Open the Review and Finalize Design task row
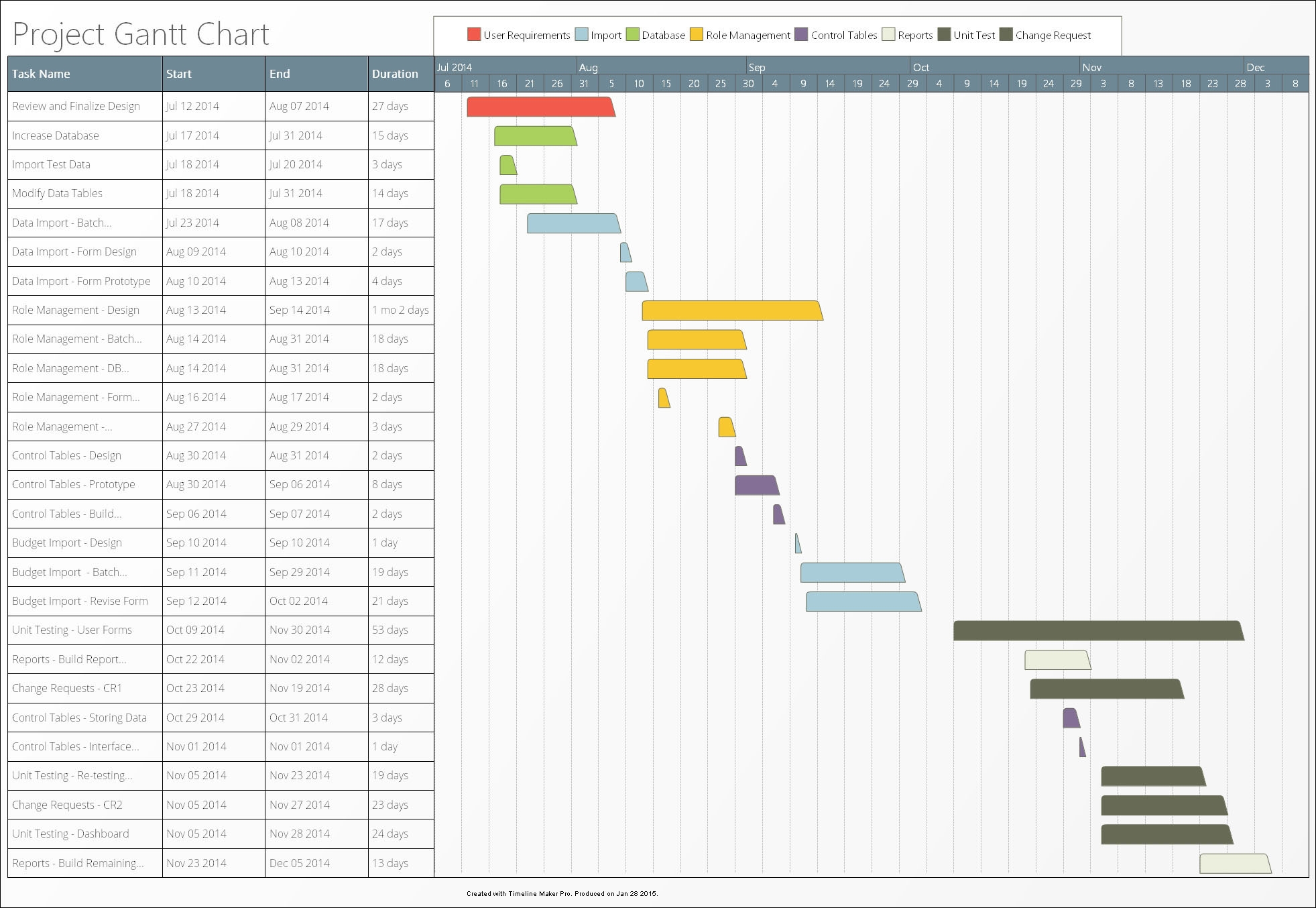 (x=75, y=106)
